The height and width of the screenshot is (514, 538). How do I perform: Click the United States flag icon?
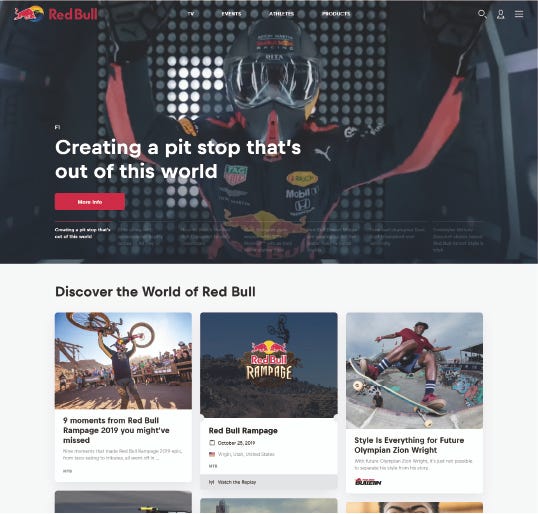coord(212,454)
